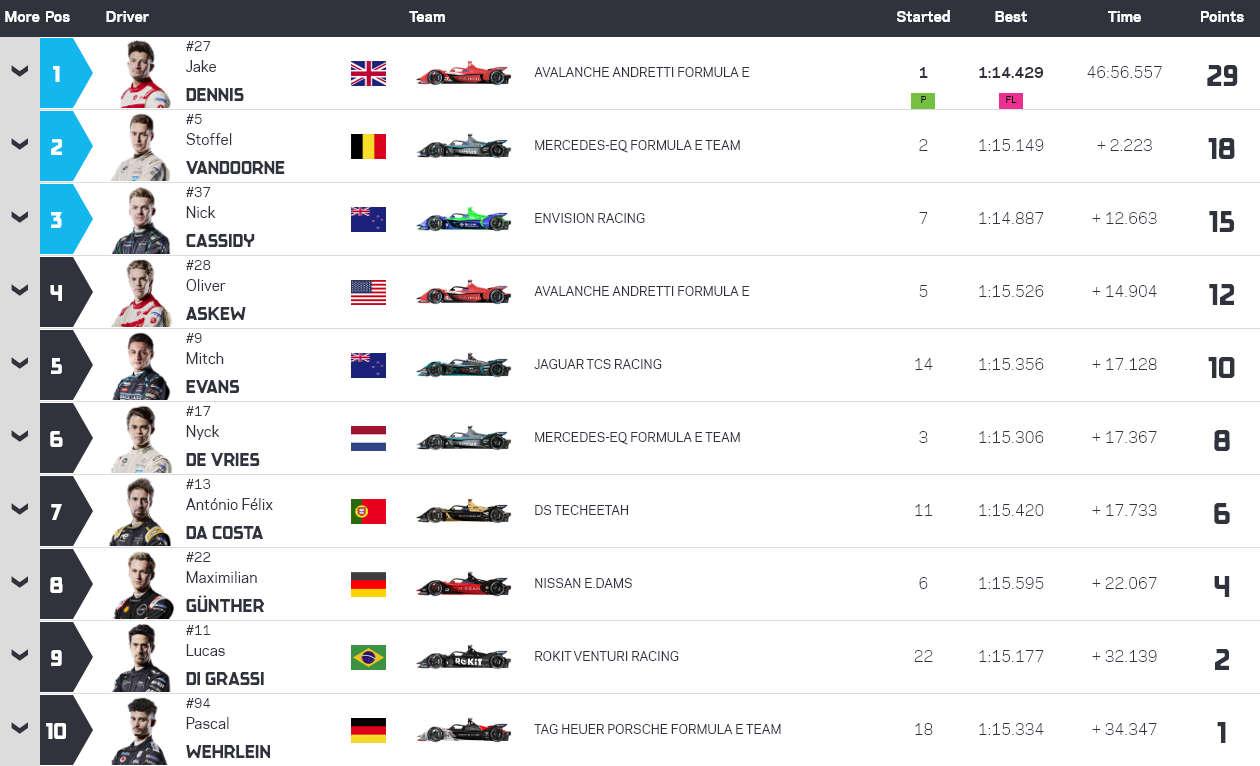The height and width of the screenshot is (766, 1260).
Task: Click the Brazil flag for Di Grassi
Action: click(368, 657)
